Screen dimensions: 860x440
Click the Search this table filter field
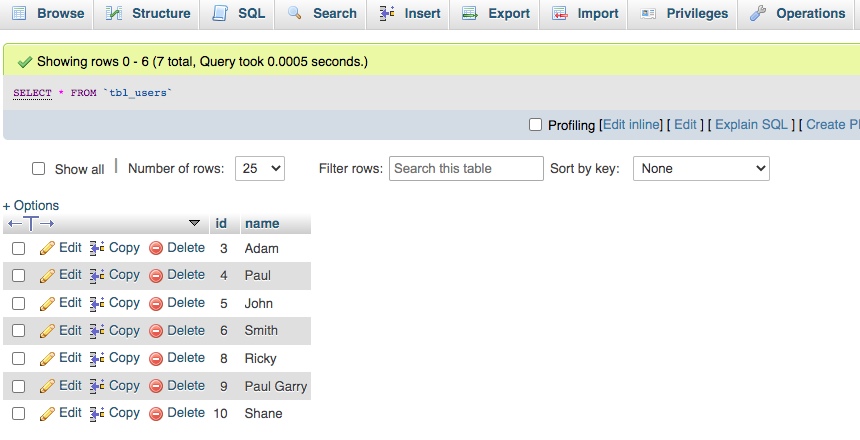[x=466, y=168]
